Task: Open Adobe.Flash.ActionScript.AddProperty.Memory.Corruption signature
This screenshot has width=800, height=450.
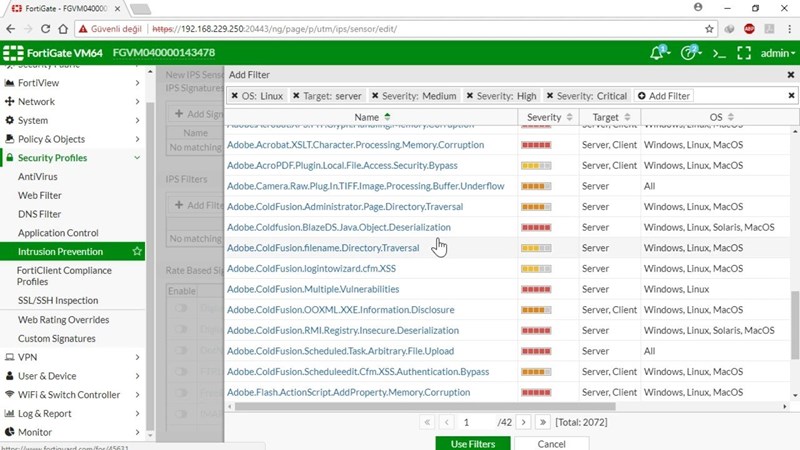Action: pos(348,392)
